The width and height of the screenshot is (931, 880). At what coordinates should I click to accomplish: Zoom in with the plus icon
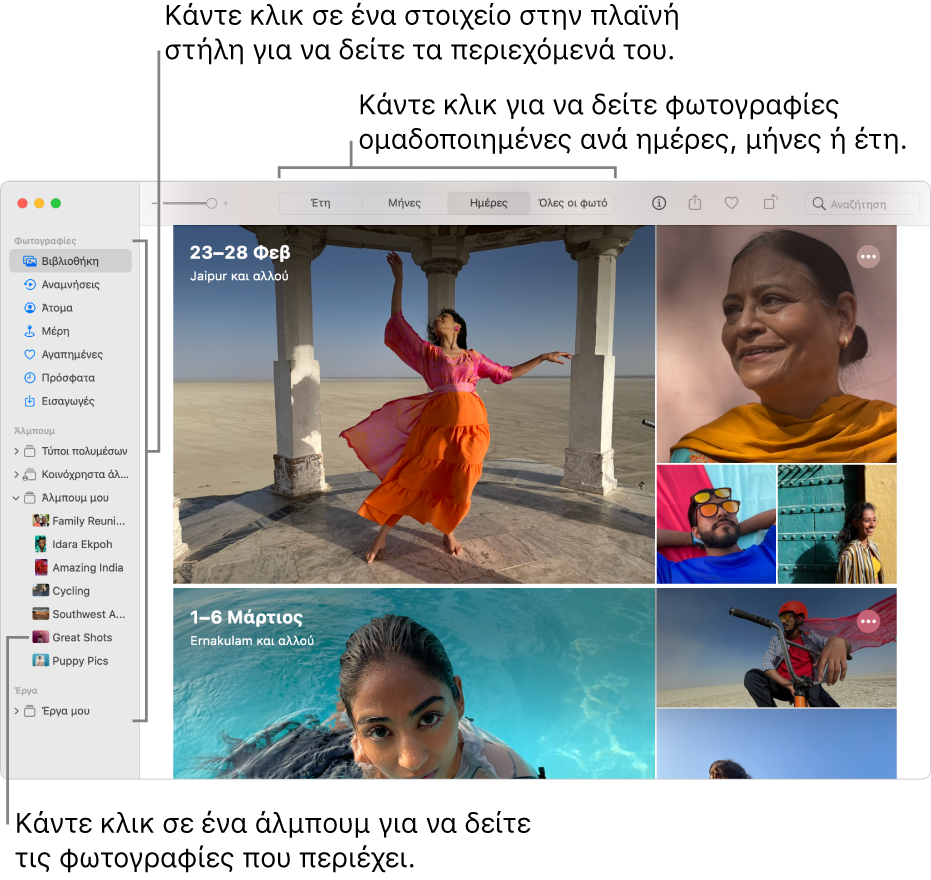[226, 203]
